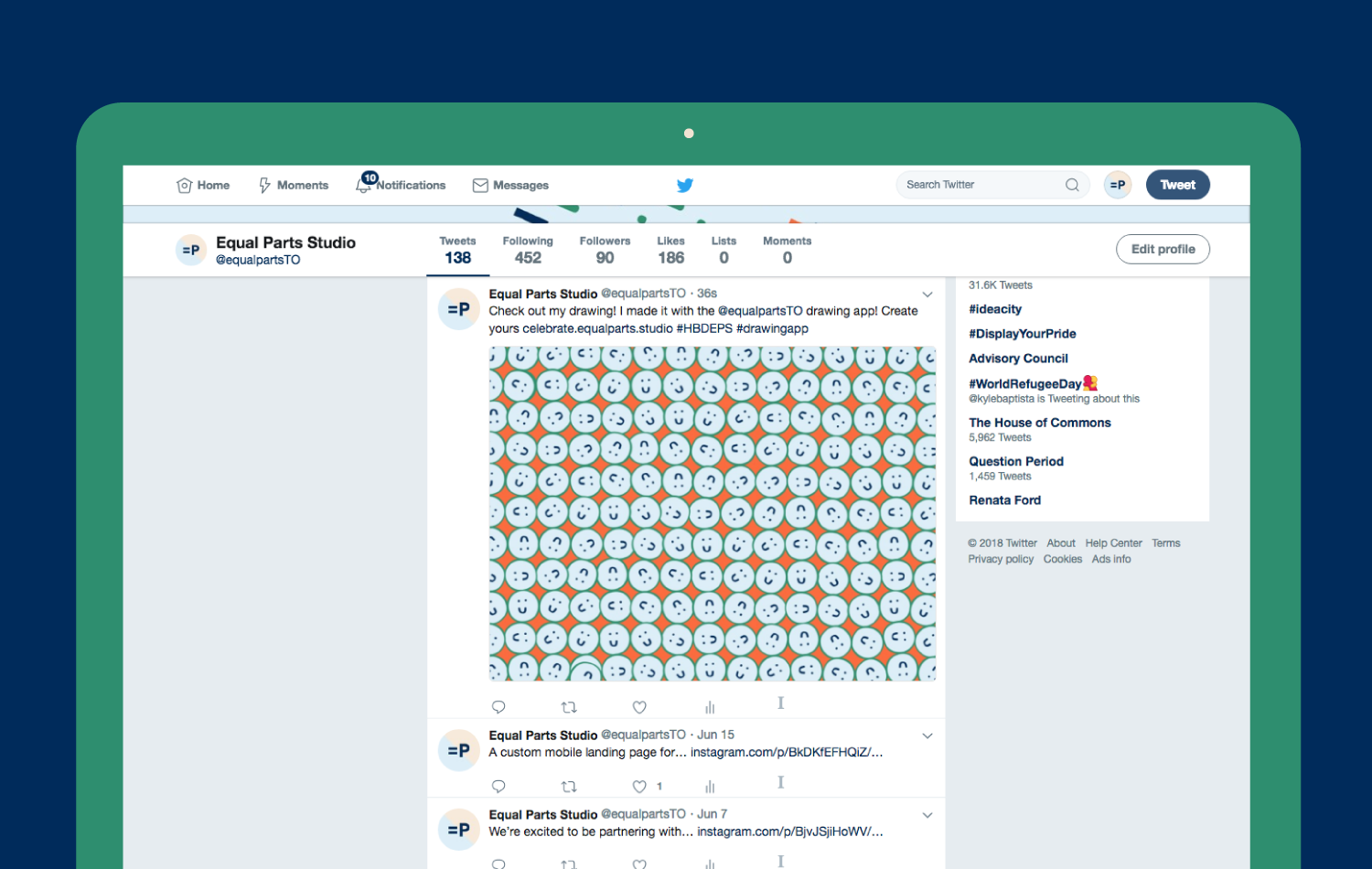1372x869 pixels.
Task: Open the dropdown chevron on Jun 15 tweet
Action: pyautogui.click(x=927, y=736)
